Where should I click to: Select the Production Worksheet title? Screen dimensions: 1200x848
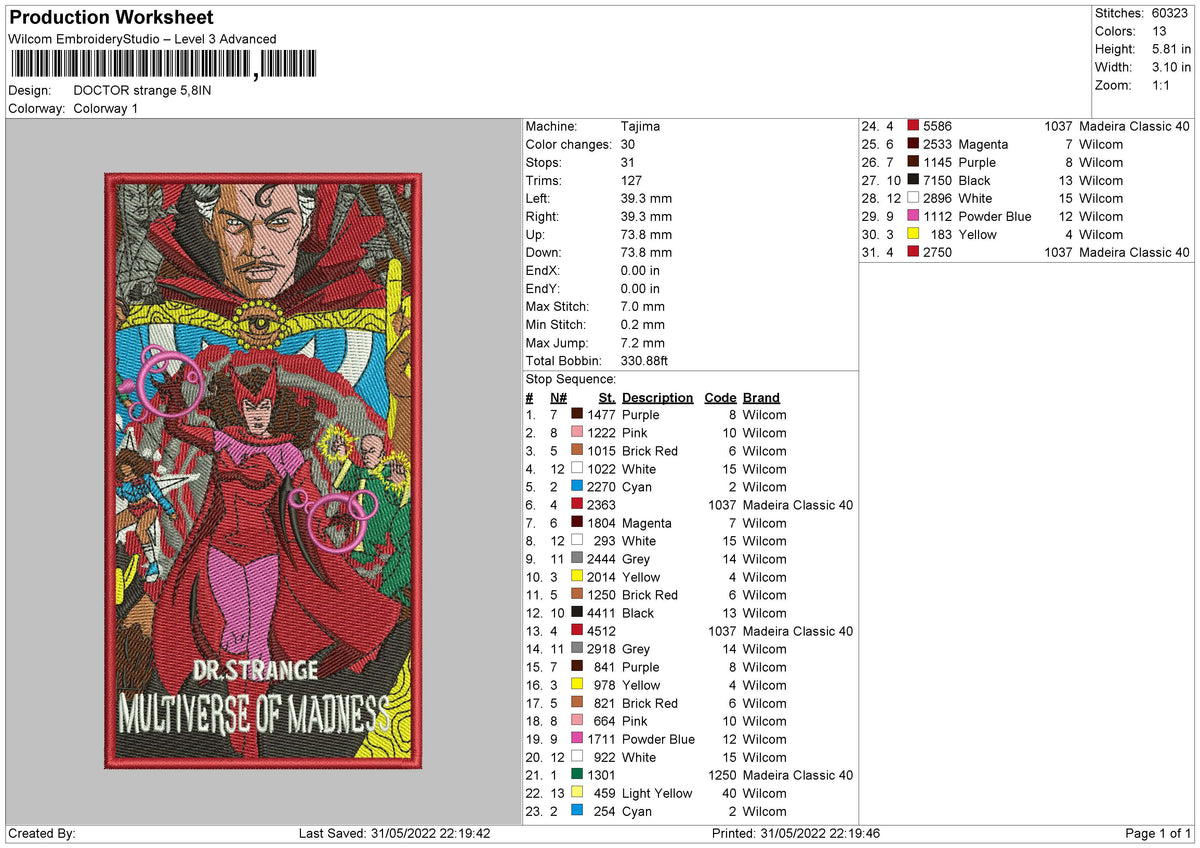coord(111,18)
